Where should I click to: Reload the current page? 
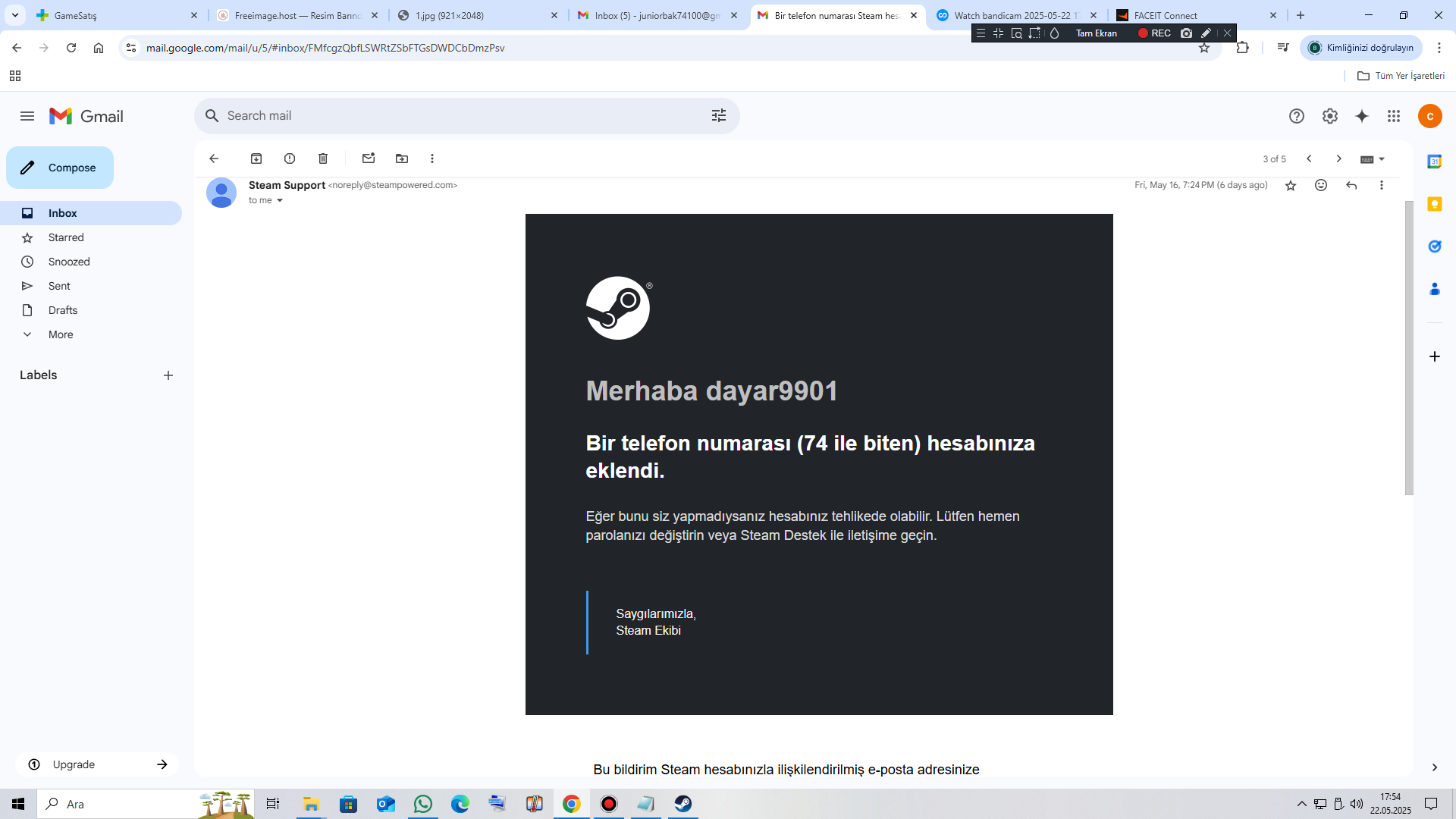[x=71, y=48]
